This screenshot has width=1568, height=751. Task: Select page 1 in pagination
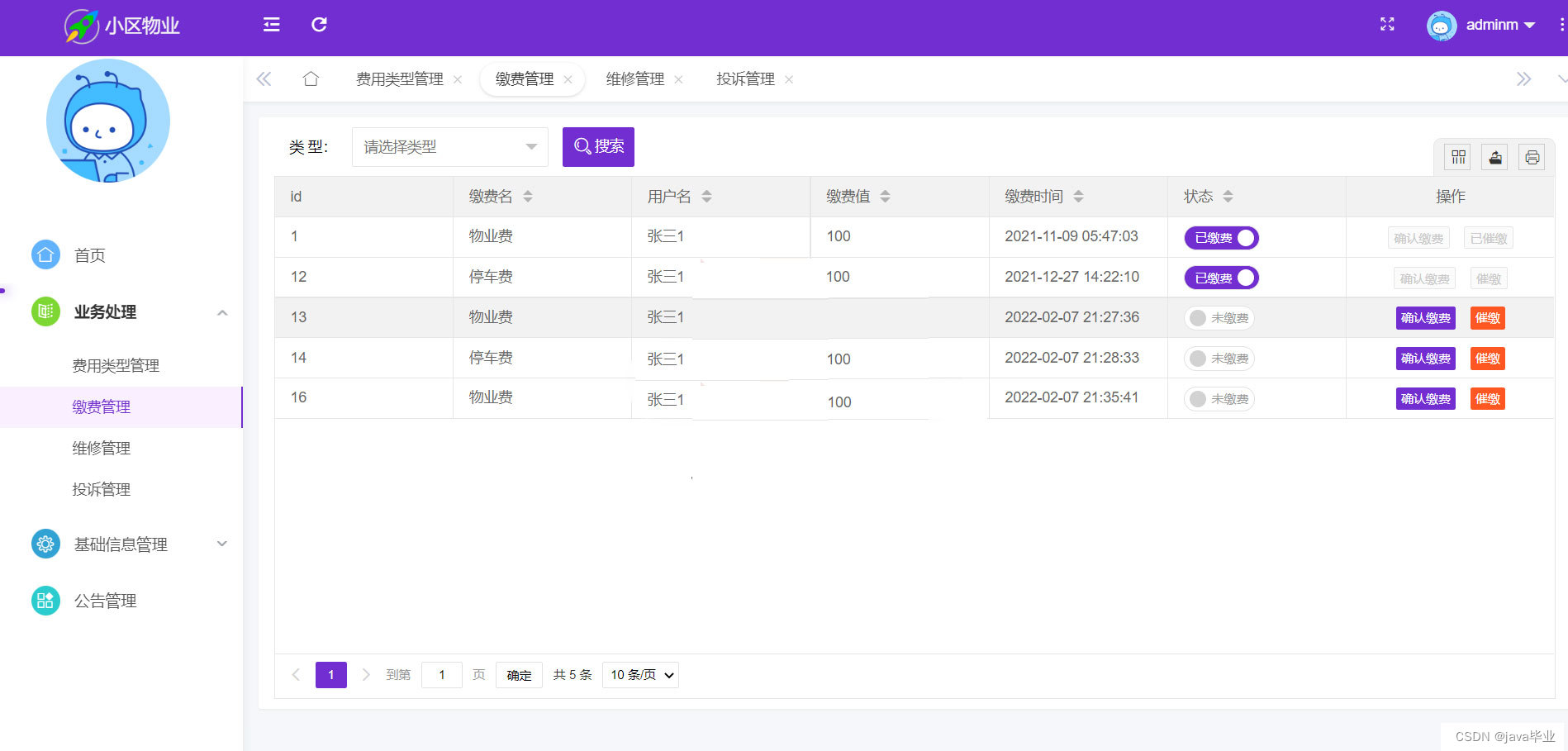(331, 675)
